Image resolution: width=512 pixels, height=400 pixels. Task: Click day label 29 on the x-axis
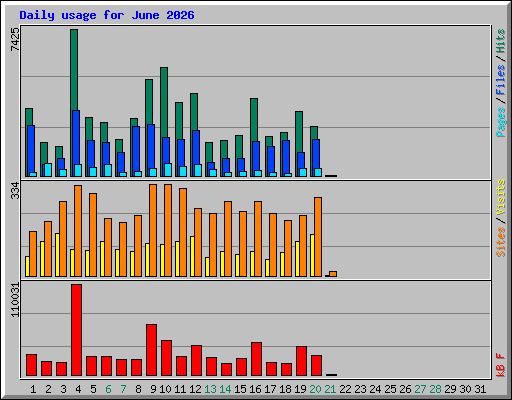(450, 389)
